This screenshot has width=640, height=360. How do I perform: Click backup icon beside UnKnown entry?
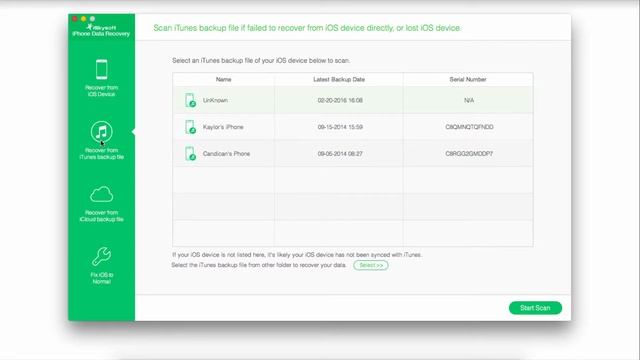click(x=190, y=100)
